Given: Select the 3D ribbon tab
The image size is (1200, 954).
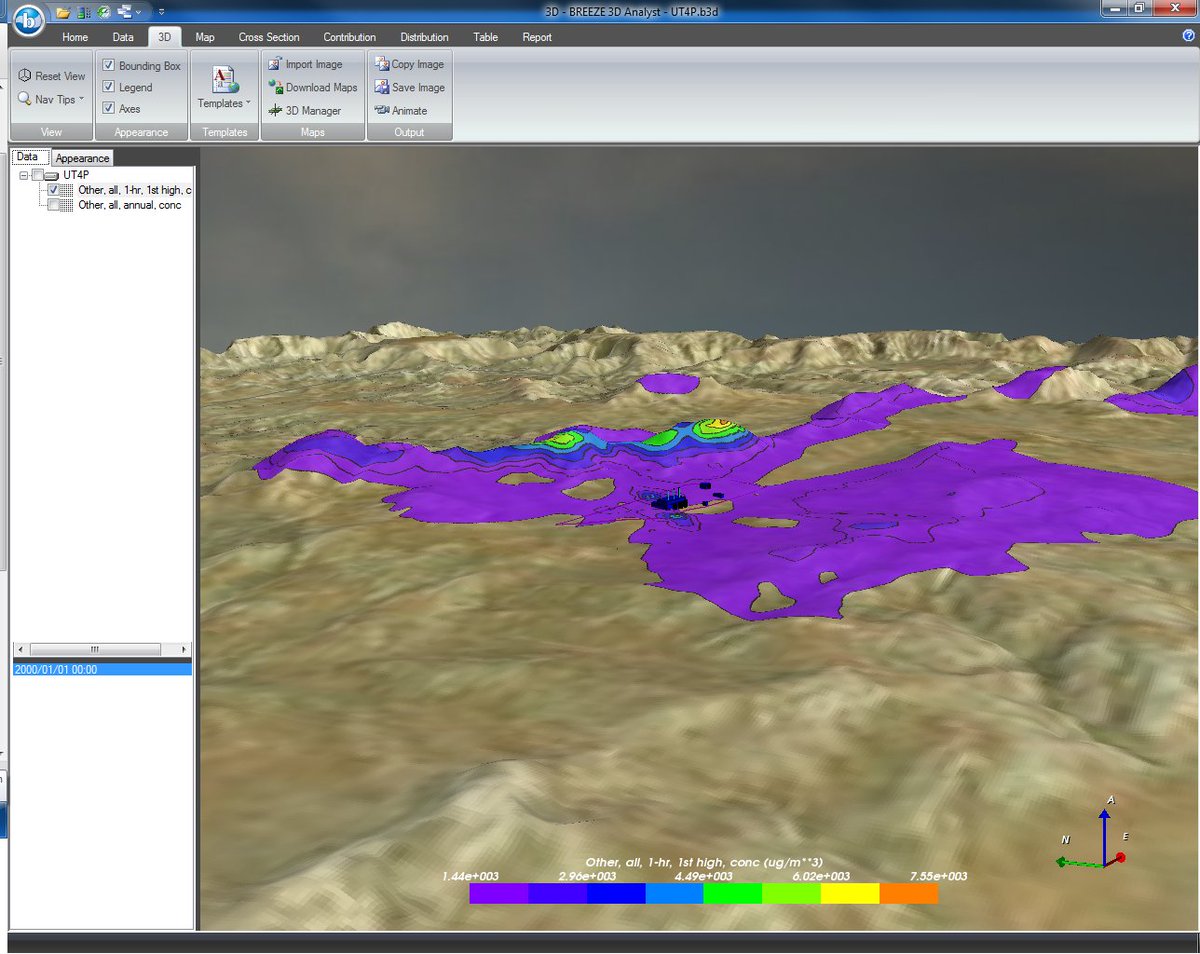Looking at the screenshot, I should click(165, 37).
